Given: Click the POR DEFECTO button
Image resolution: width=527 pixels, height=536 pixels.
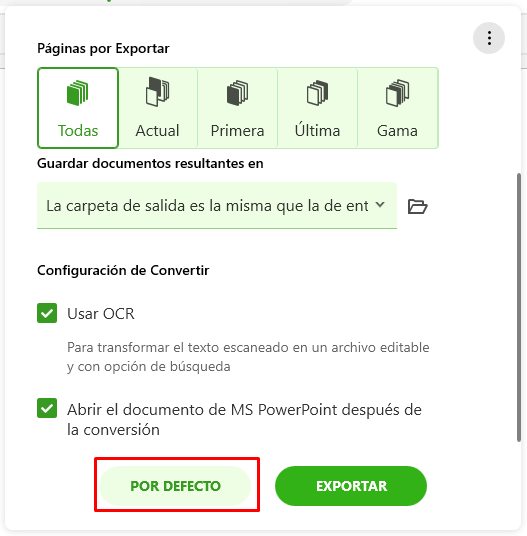Looking at the screenshot, I should 175,486.
